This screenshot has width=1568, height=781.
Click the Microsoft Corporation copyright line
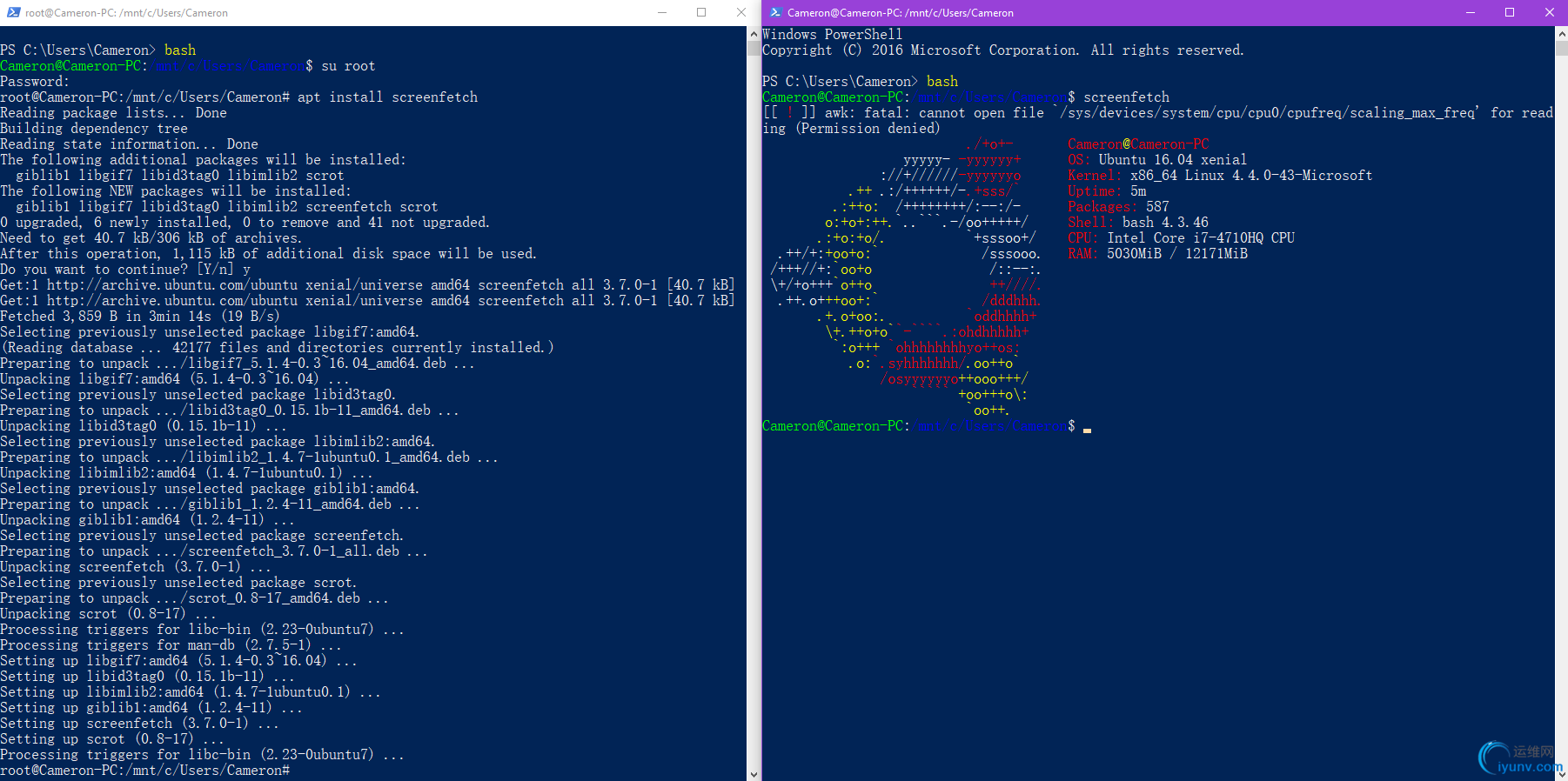coord(1003,50)
